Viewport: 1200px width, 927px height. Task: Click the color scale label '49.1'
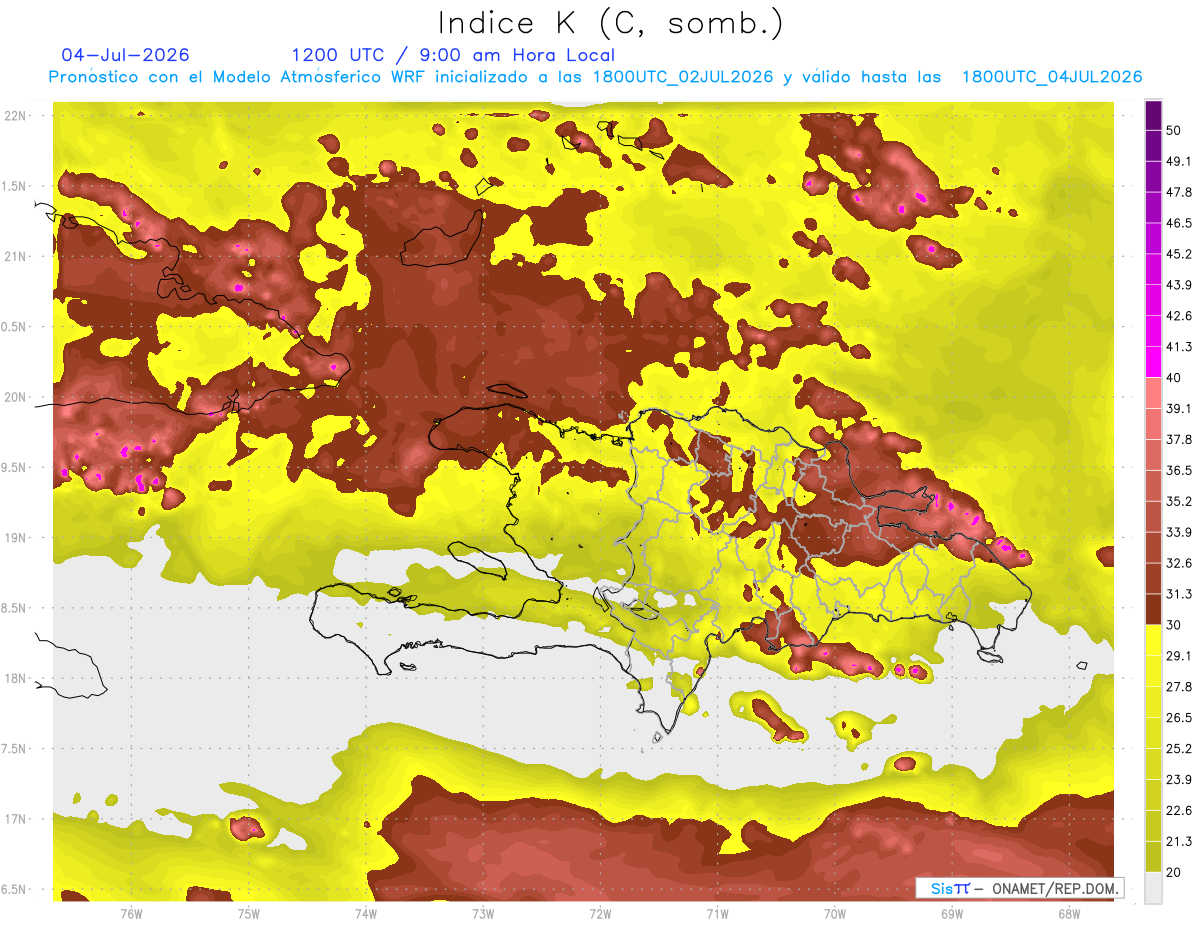coord(1178,161)
